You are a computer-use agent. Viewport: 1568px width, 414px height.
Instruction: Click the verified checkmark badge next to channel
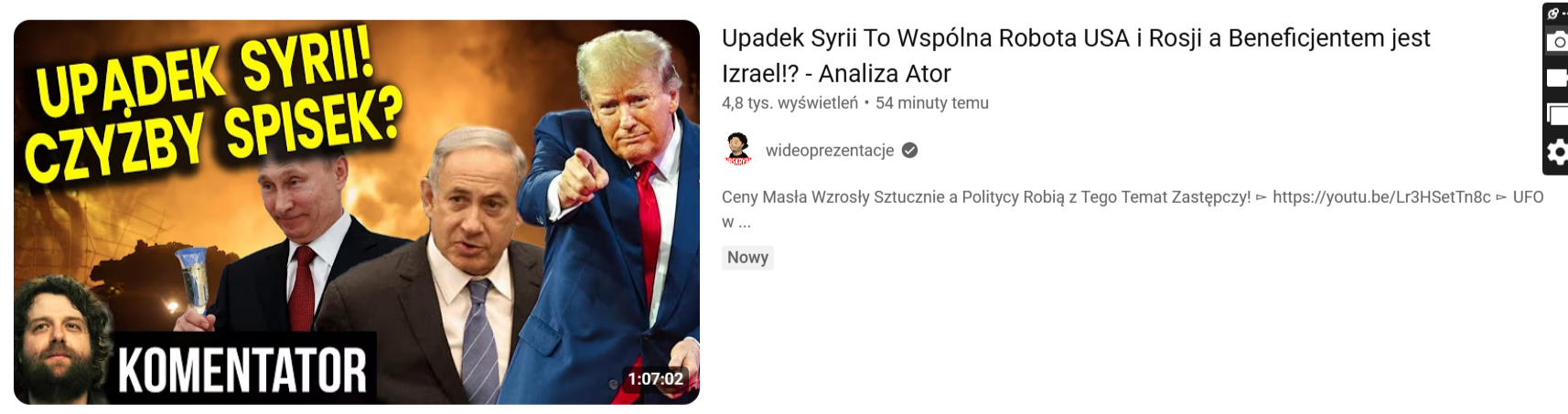click(x=909, y=150)
